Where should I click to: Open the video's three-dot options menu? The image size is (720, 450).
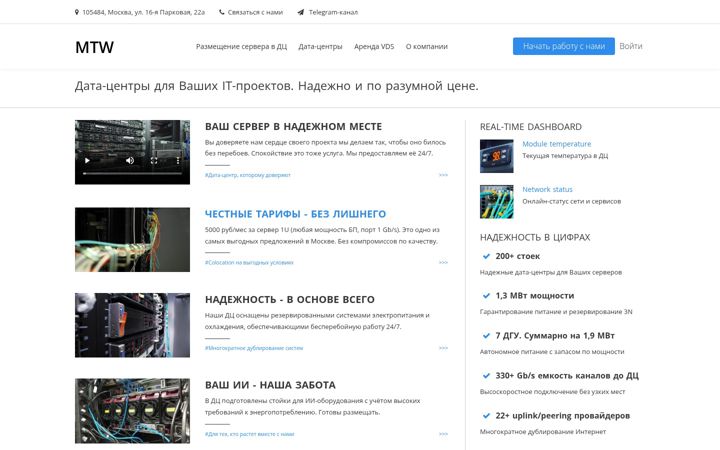[x=178, y=160]
